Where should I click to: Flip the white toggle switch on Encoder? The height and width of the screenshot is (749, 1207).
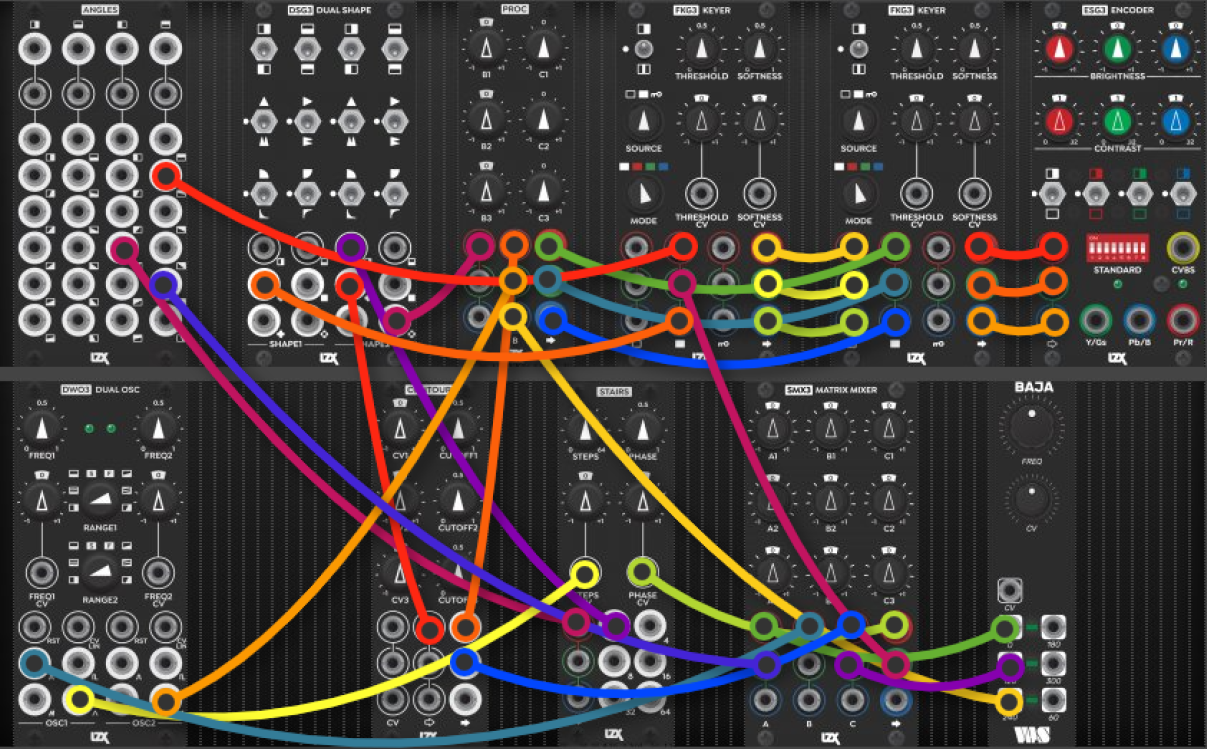tap(1053, 192)
